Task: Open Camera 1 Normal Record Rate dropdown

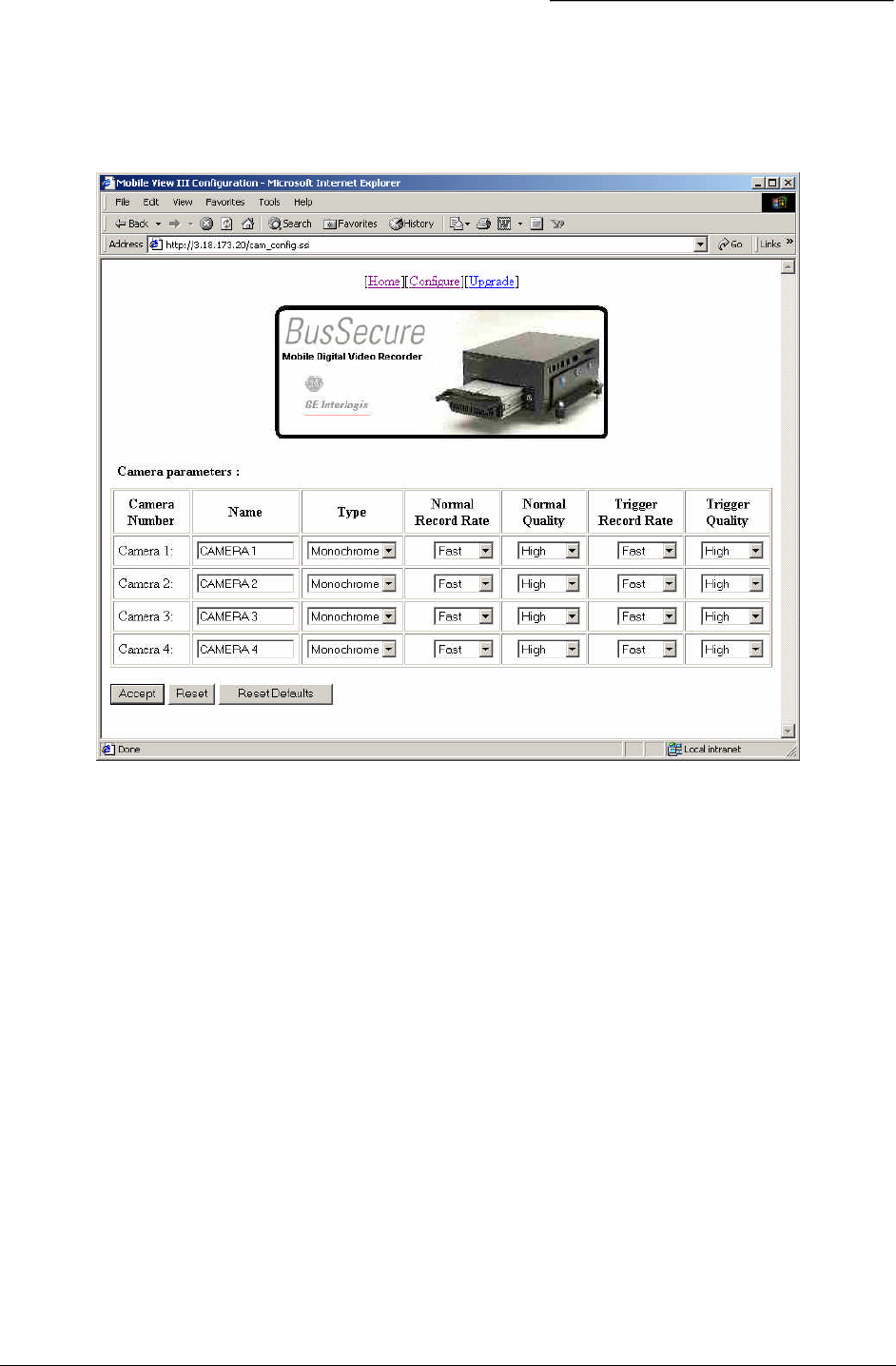Action: coord(464,551)
